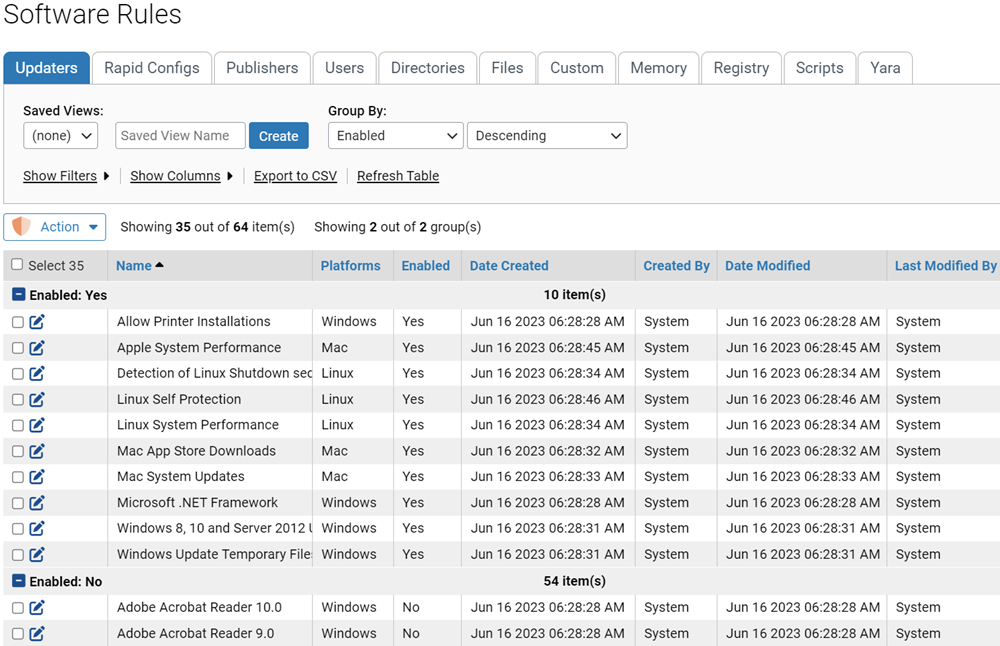Screen dimensions: 1000x646
Task: Edit the Mac System Updates rule
Action: coord(37,477)
